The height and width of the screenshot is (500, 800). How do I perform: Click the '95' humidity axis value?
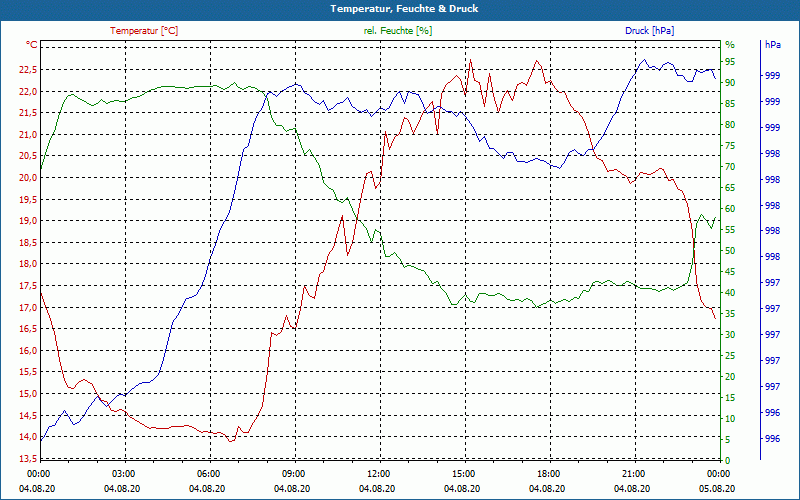730,62
